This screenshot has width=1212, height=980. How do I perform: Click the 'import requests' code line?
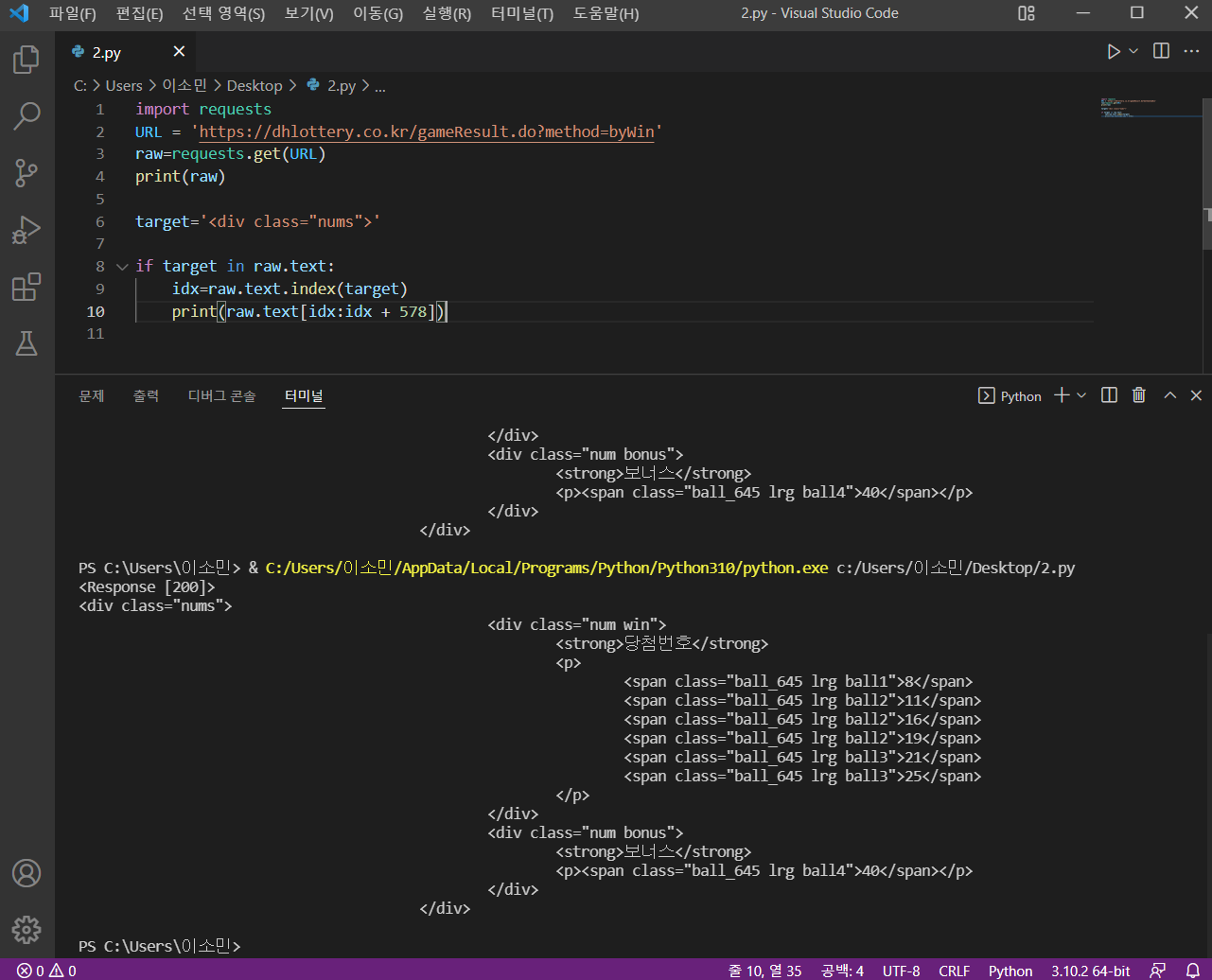[x=203, y=109]
